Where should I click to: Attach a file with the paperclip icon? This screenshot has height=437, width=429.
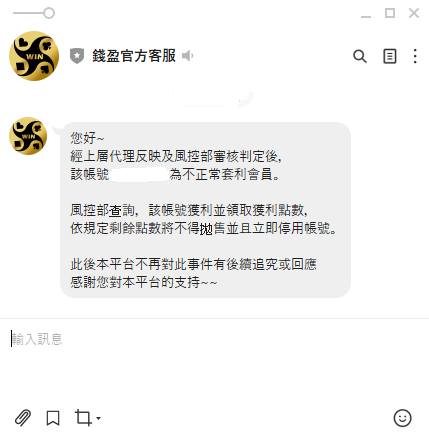pyautogui.click(x=23, y=418)
